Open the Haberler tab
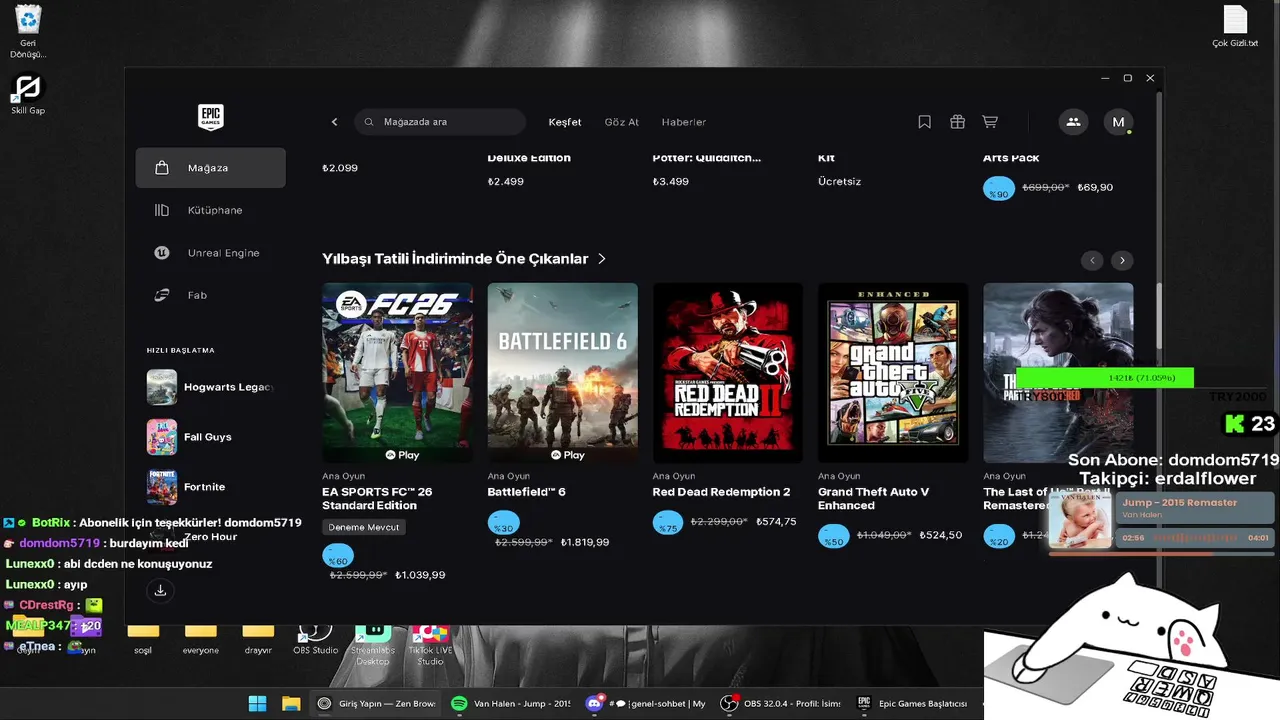This screenshot has width=1280, height=720. 684,122
